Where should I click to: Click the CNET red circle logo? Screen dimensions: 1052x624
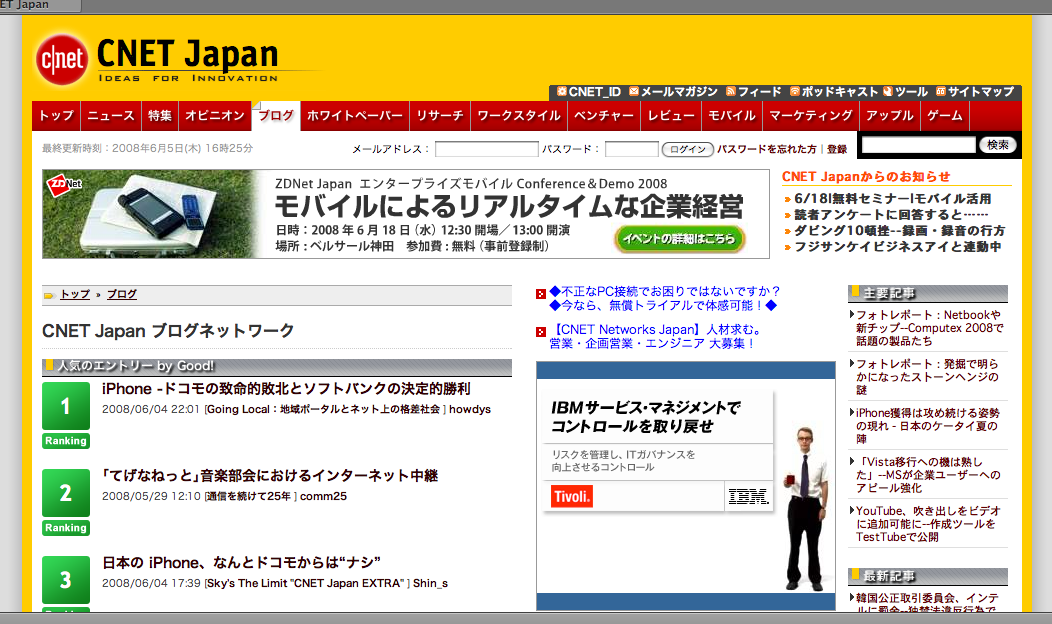tap(62, 60)
